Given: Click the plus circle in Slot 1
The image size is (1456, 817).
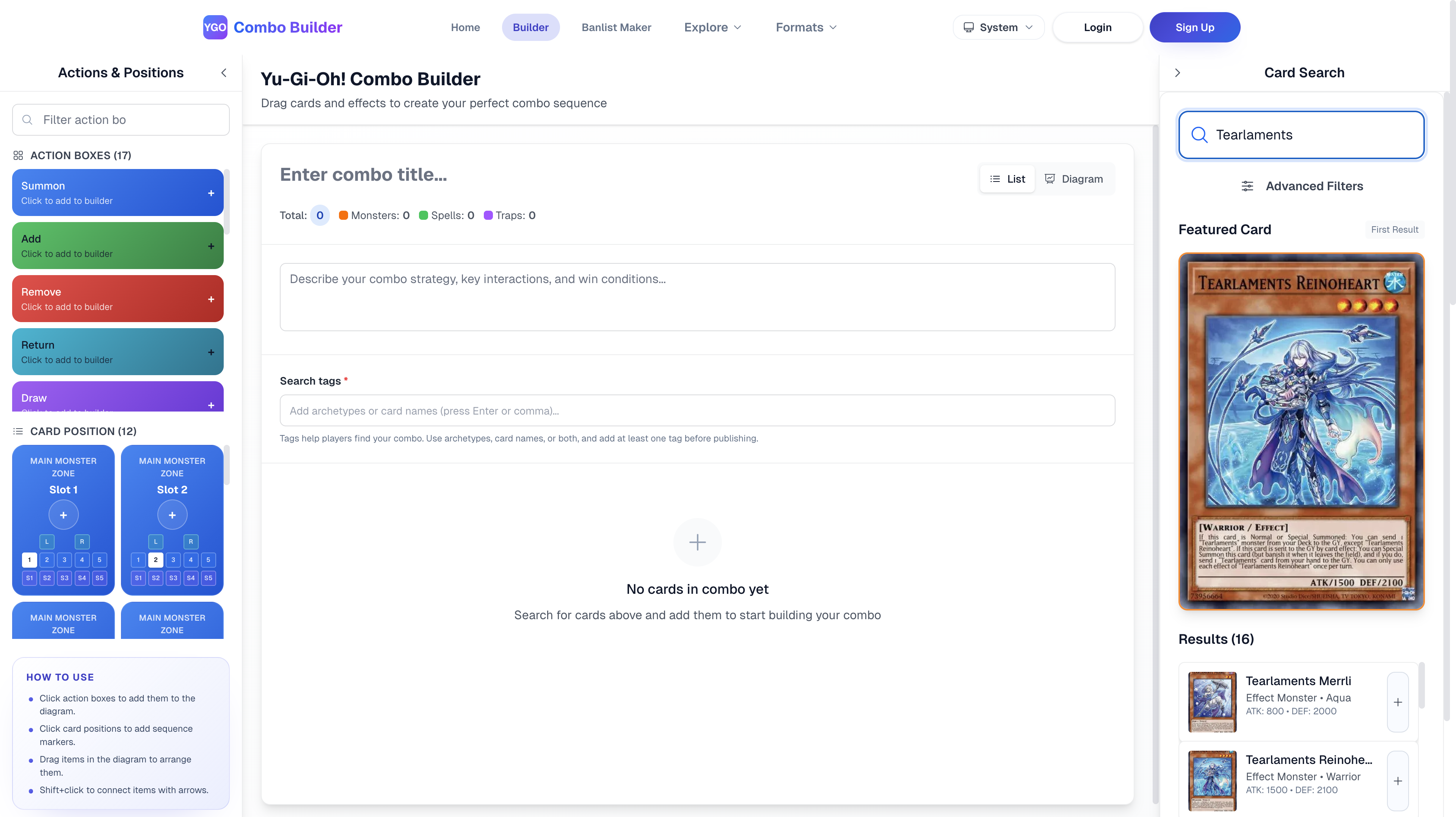Looking at the screenshot, I should tap(63, 515).
